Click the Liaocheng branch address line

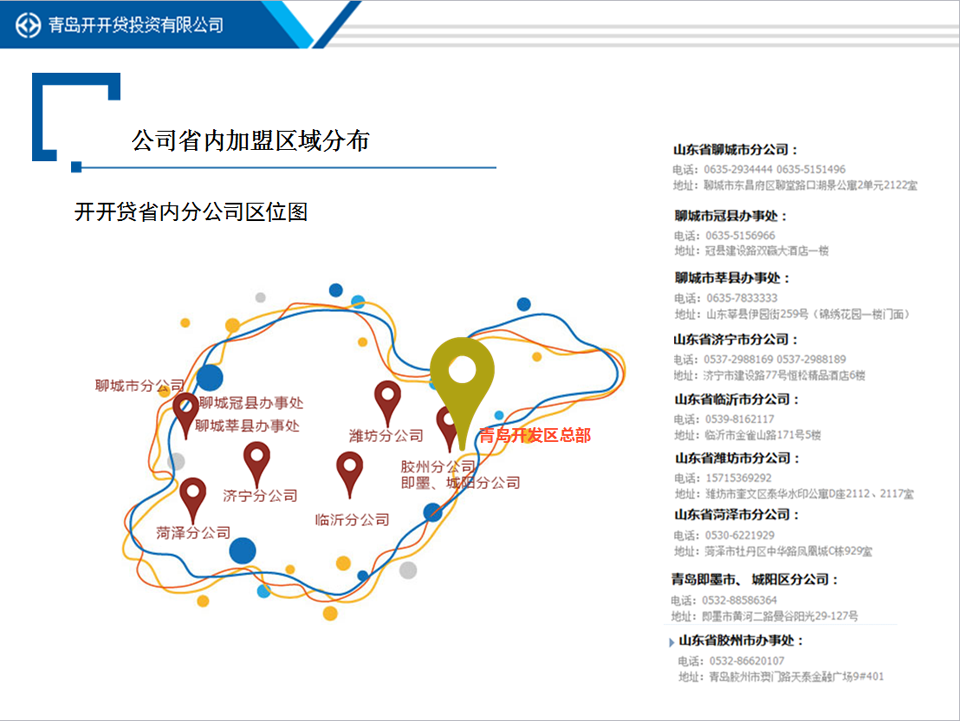[x=795, y=185]
